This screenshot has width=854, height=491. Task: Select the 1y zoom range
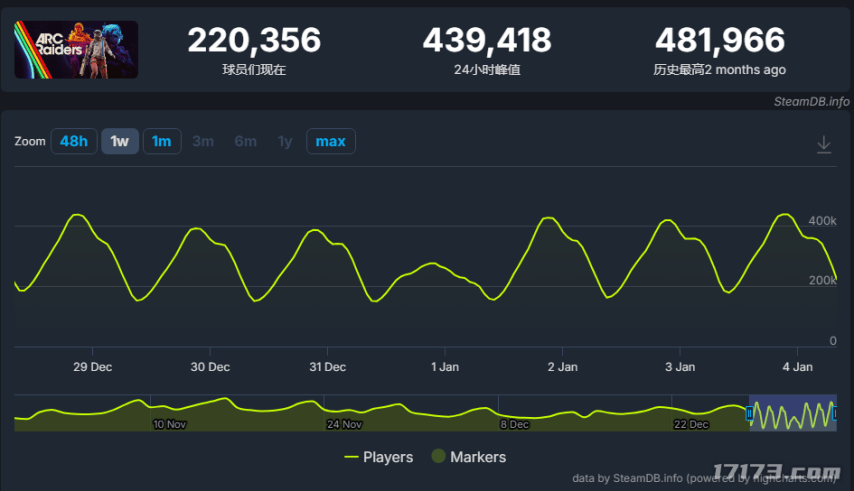(285, 141)
